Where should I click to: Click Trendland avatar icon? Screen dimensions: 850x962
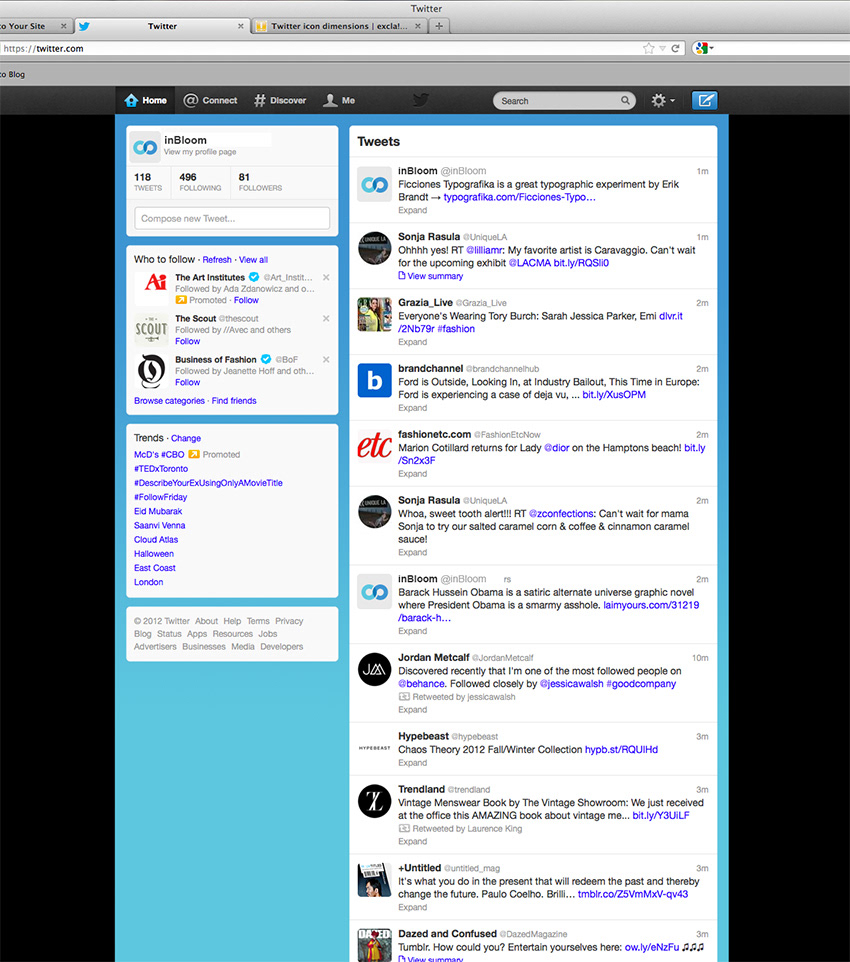(374, 801)
